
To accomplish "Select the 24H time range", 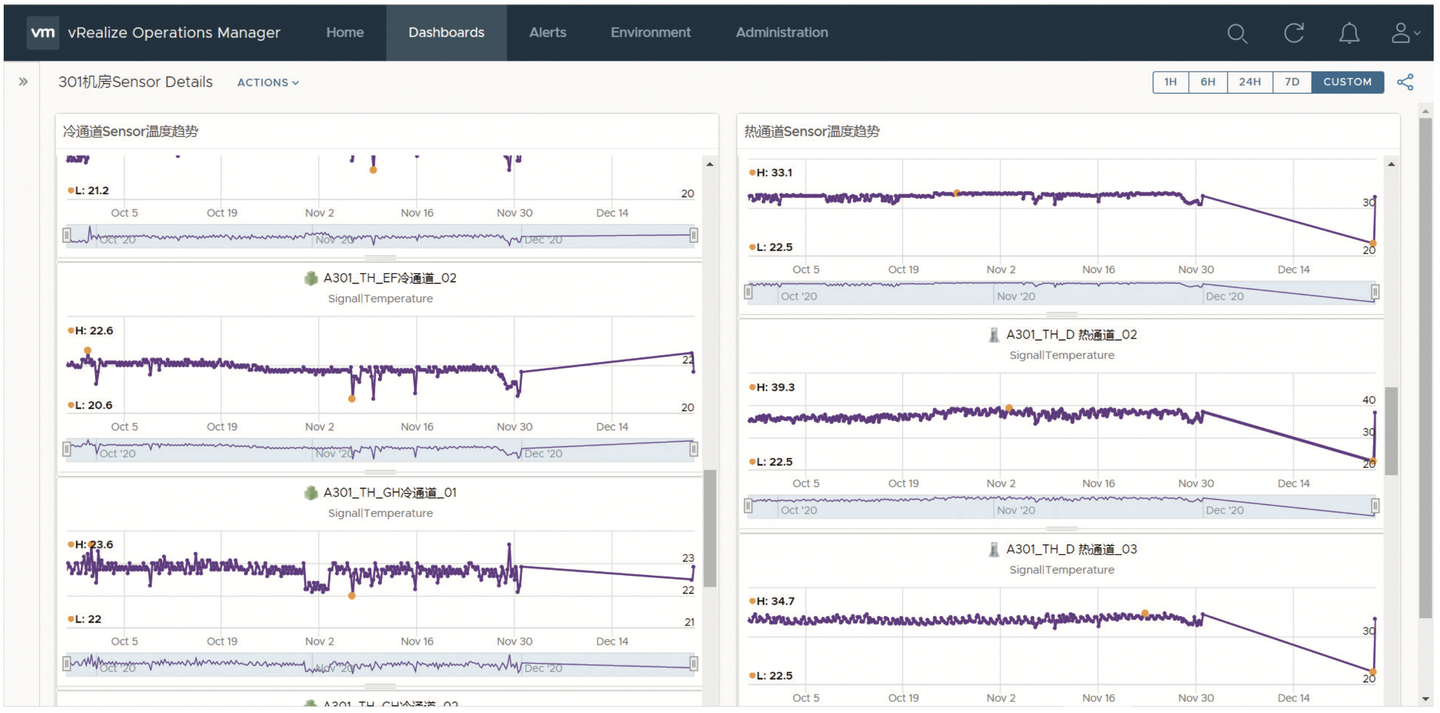I will pyautogui.click(x=1249, y=82).
